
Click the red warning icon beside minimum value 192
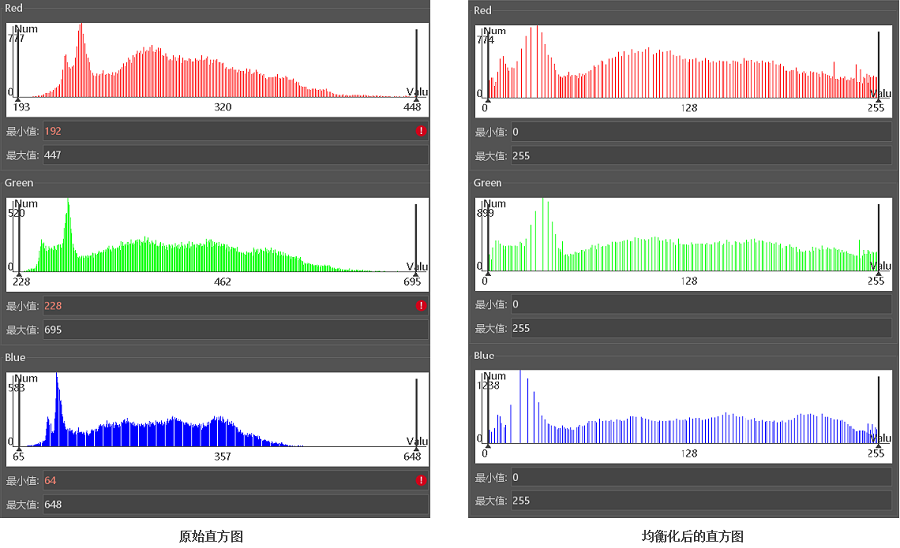(421, 131)
